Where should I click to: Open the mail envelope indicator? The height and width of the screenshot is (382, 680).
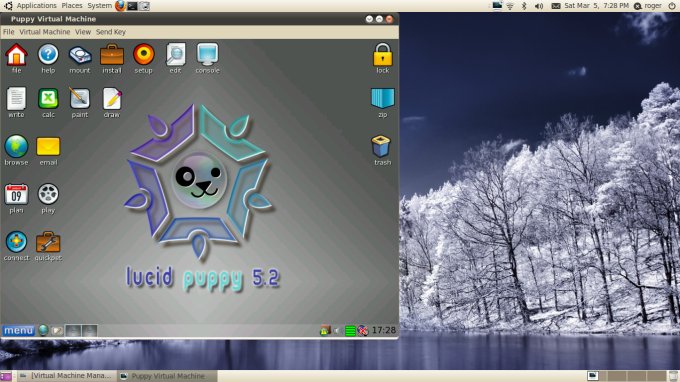[556, 6]
